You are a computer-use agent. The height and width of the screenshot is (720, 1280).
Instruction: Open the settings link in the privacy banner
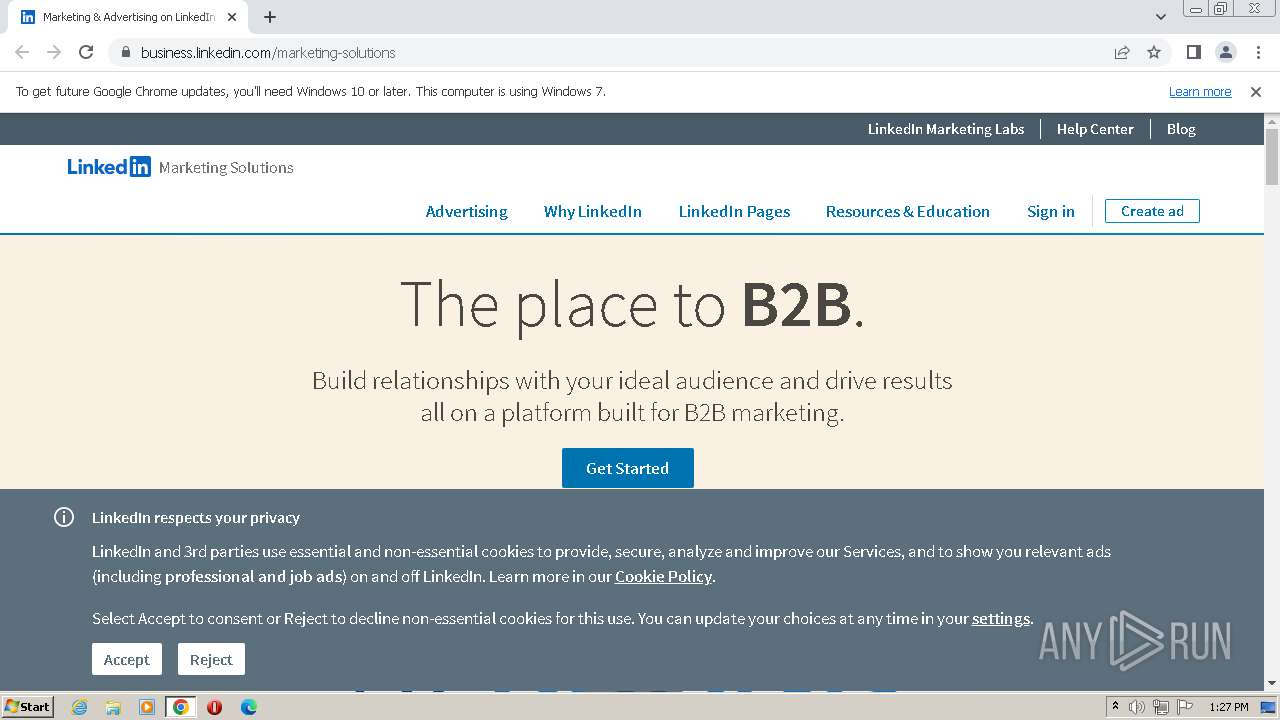(1001, 618)
